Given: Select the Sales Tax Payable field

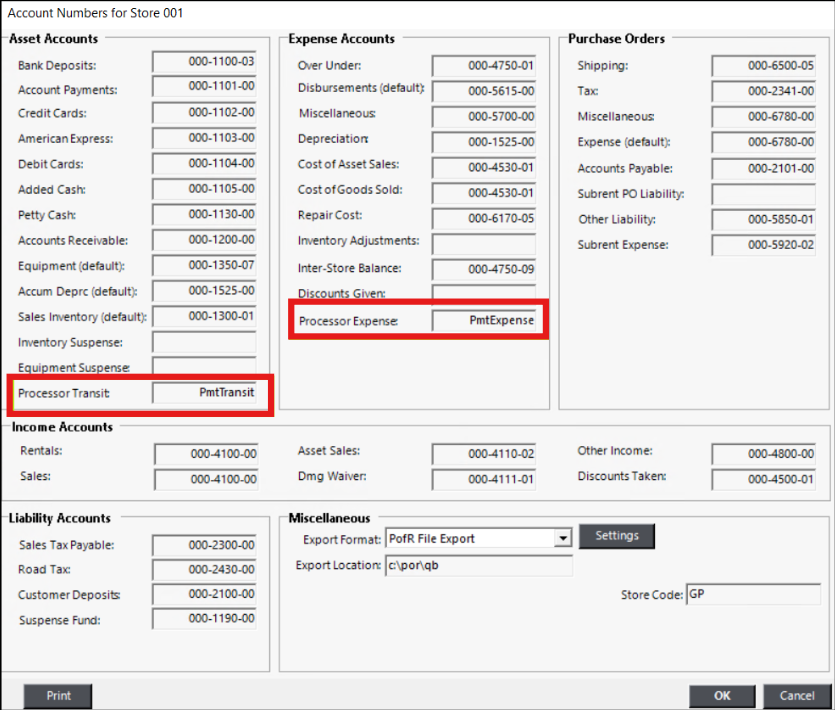Looking at the screenshot, I should point(204,545).
